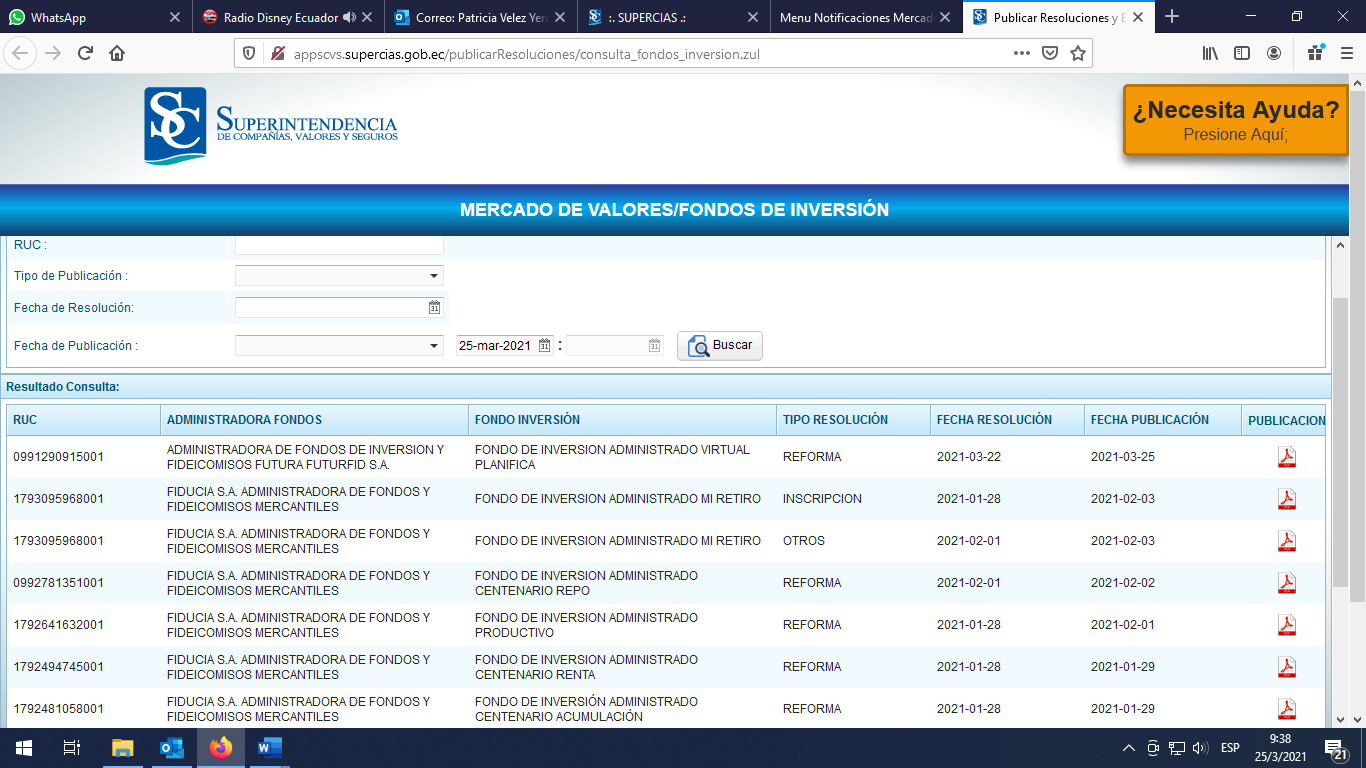Open PDF for Centenario Repo row
The width and height of the screenshot is (1366, 768).
tap(1286, 583)
